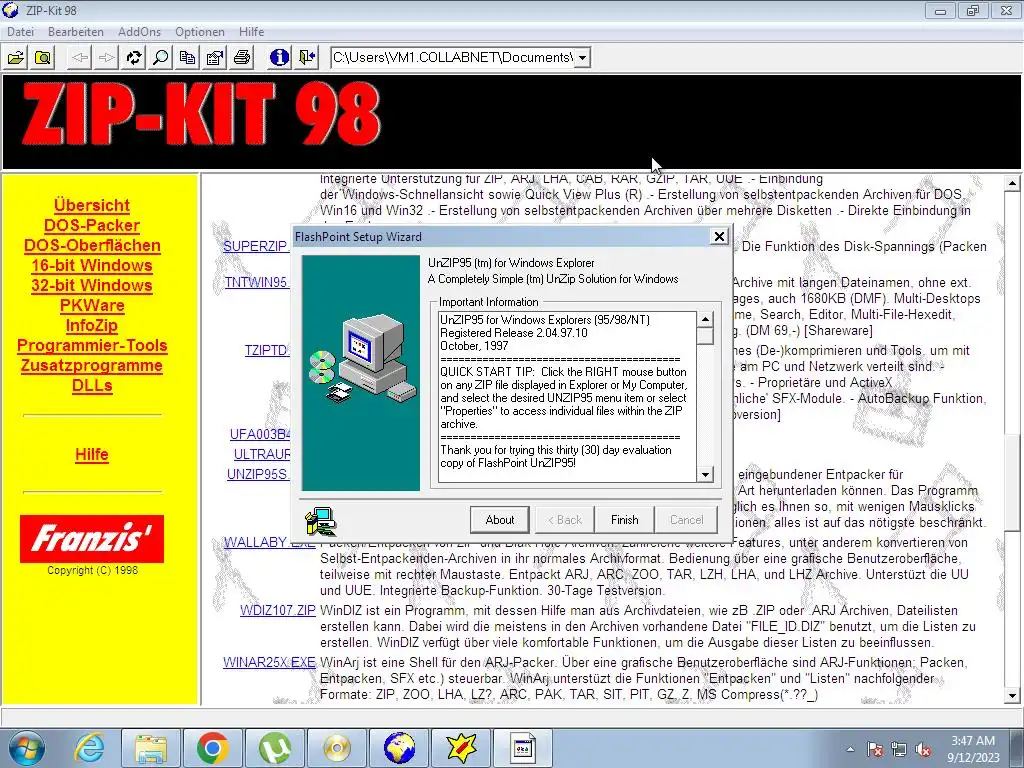Open the DOS-Oberflächen sidebar link
This screenshot has height=768, width=1024.
click(x=92, y=246)
